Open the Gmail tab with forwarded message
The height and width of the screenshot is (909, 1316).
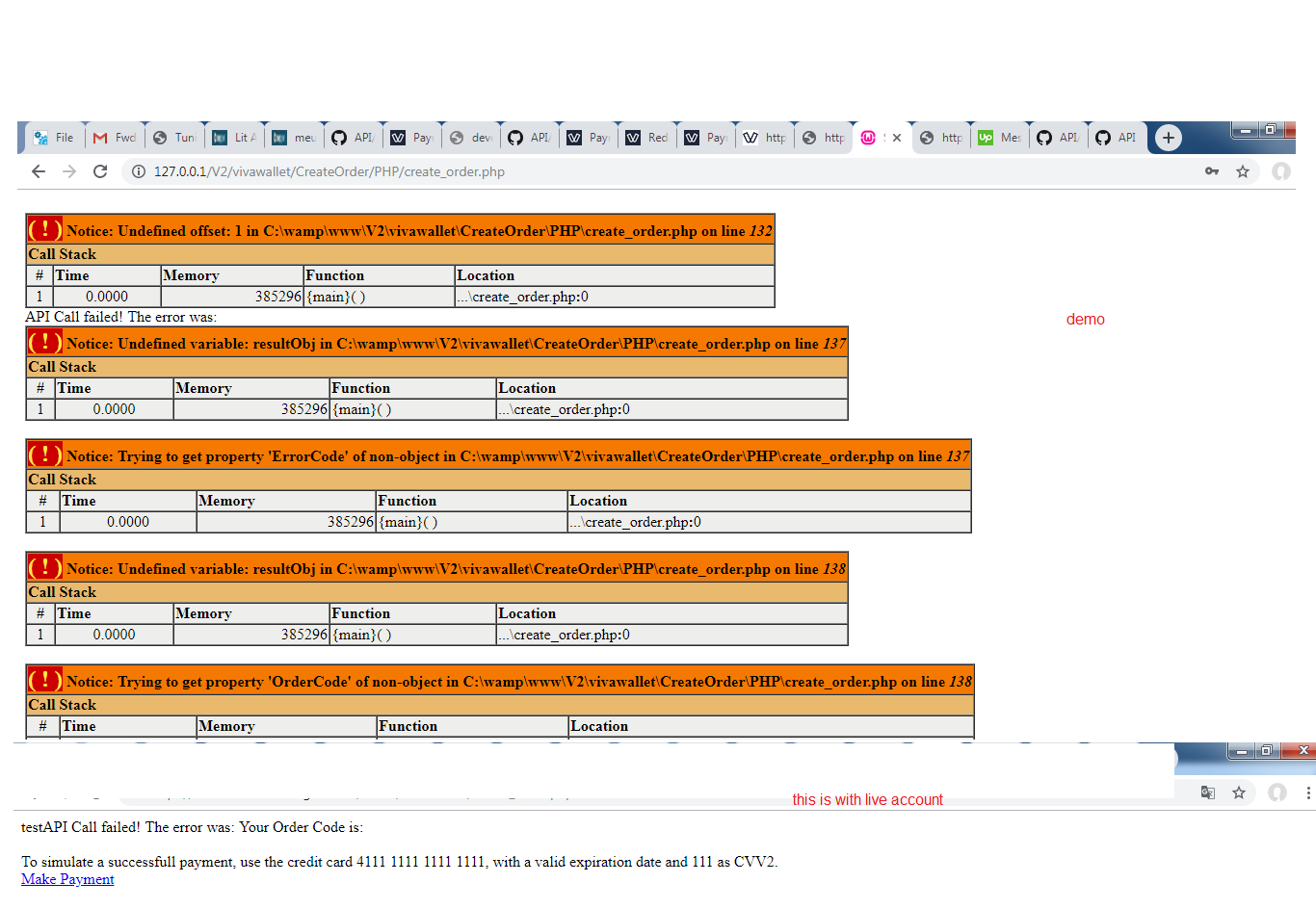click(115, 138)
